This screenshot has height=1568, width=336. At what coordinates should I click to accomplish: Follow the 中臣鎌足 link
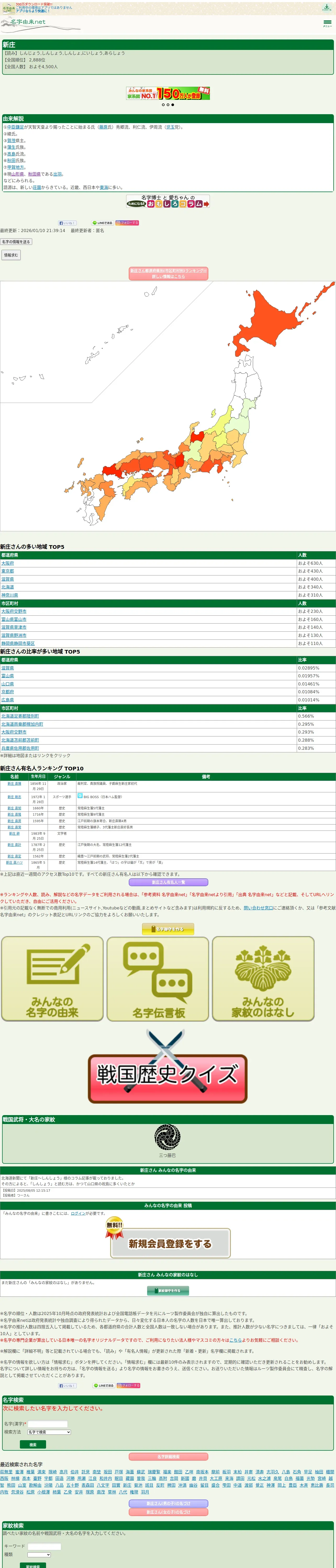[16, 127]
